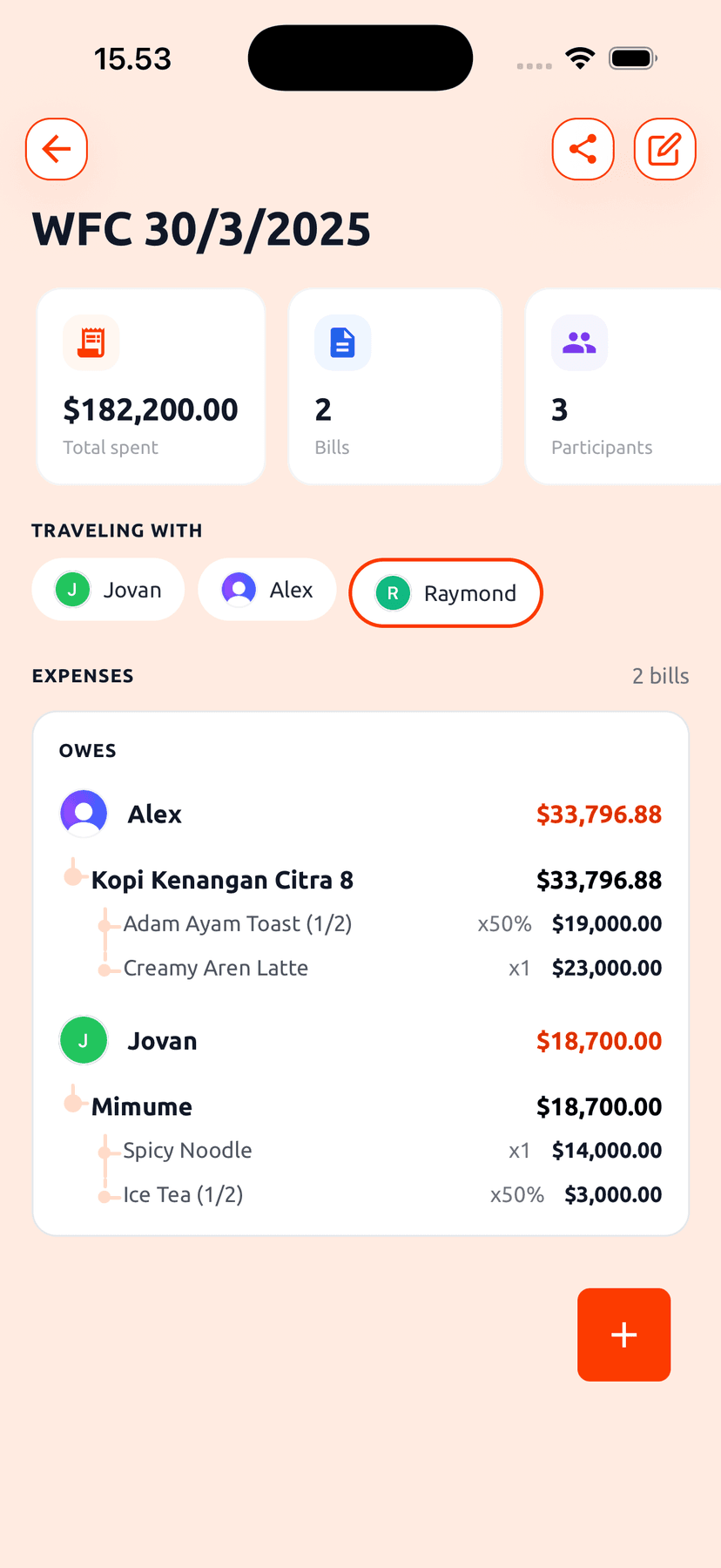This screenshot has height=1568, width=721.
Task: Click the edit trip icon
Action: (x=664, y=149)
